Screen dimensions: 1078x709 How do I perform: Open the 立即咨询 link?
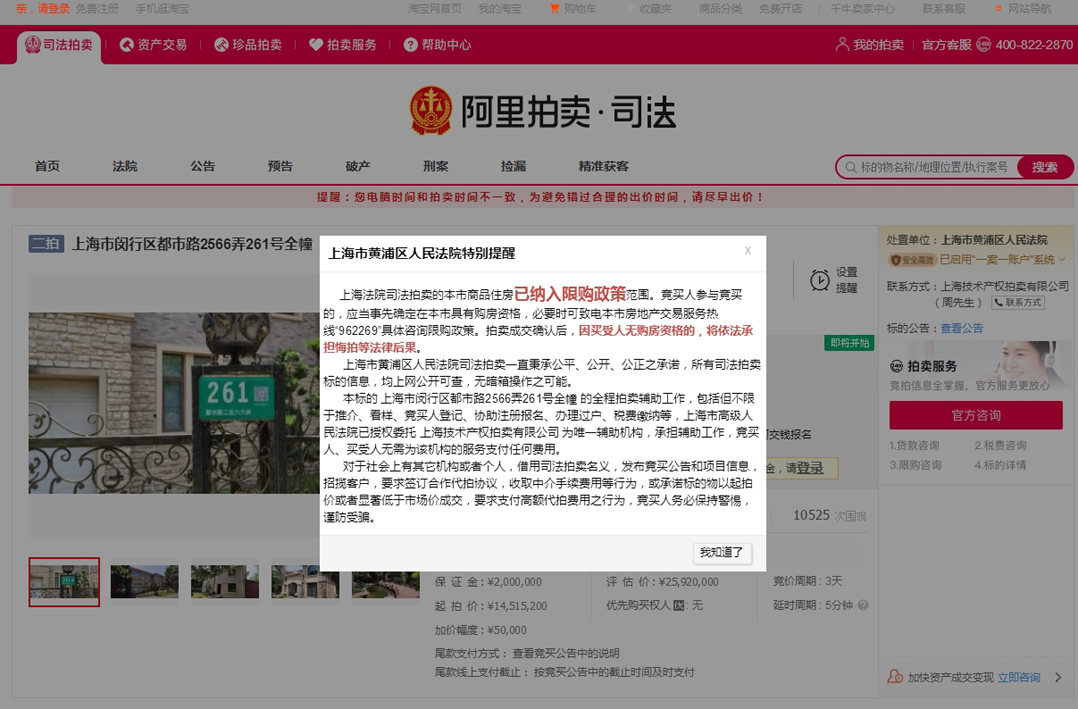1019,678
